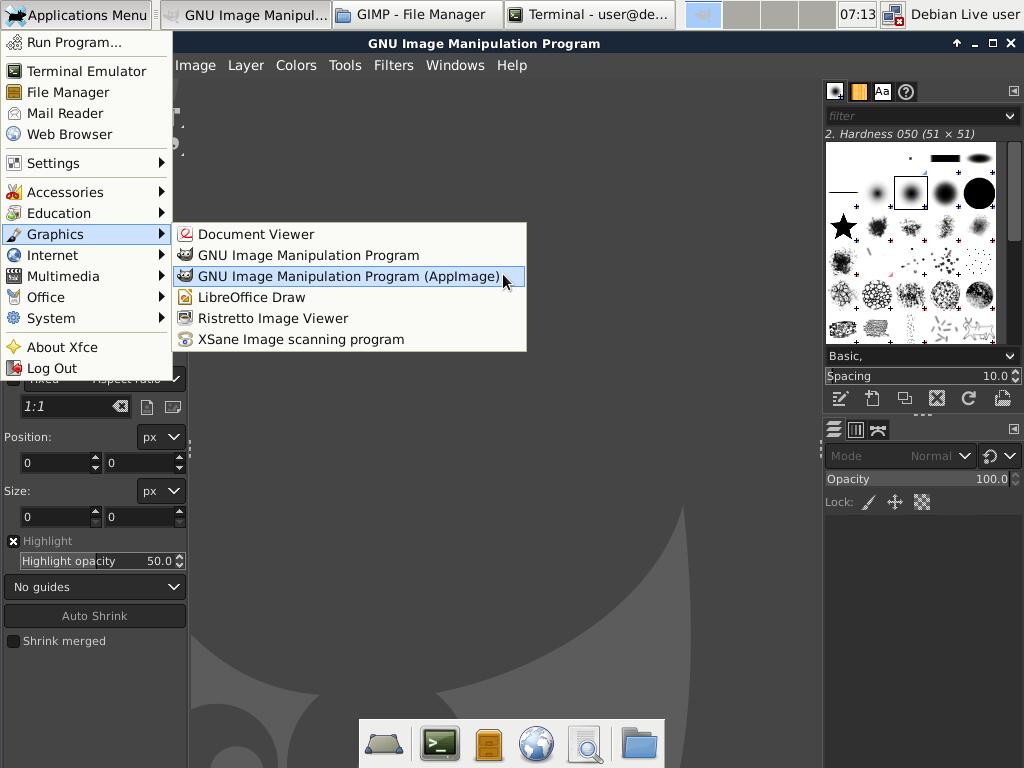Image resolution: width=1024 pixels, height=768 pixels.
Task: Open the Brushes tab icon
Action: [835, 91]
